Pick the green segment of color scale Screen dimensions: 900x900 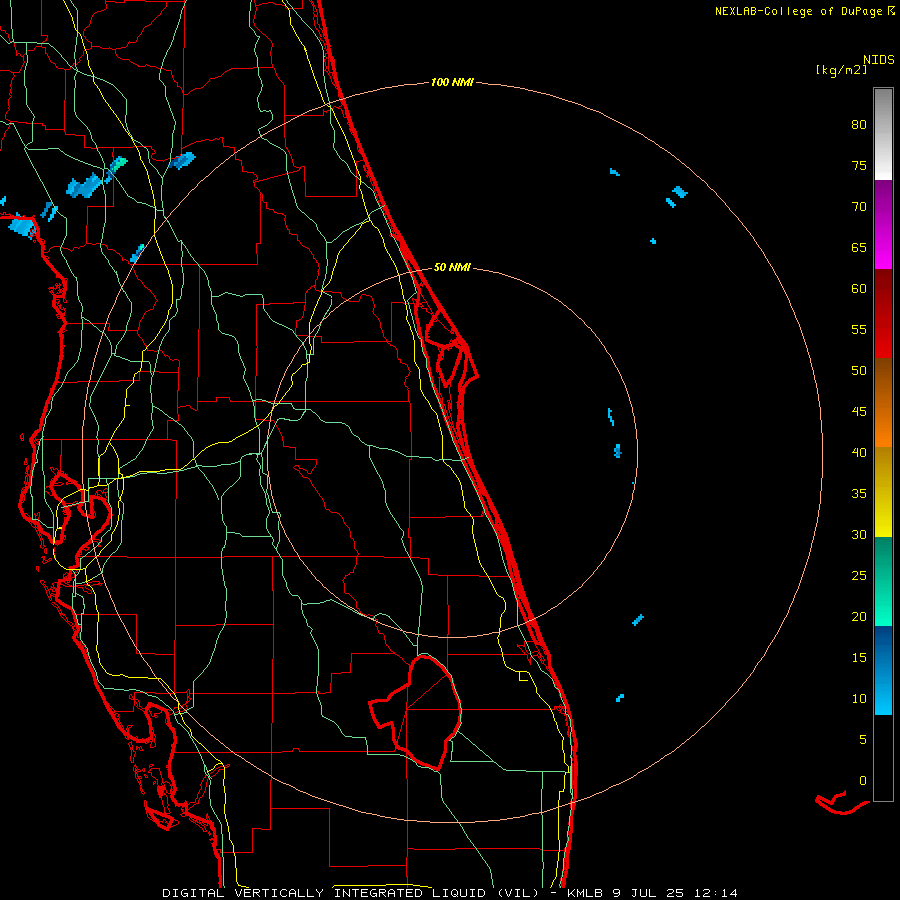tap(883, 581)
